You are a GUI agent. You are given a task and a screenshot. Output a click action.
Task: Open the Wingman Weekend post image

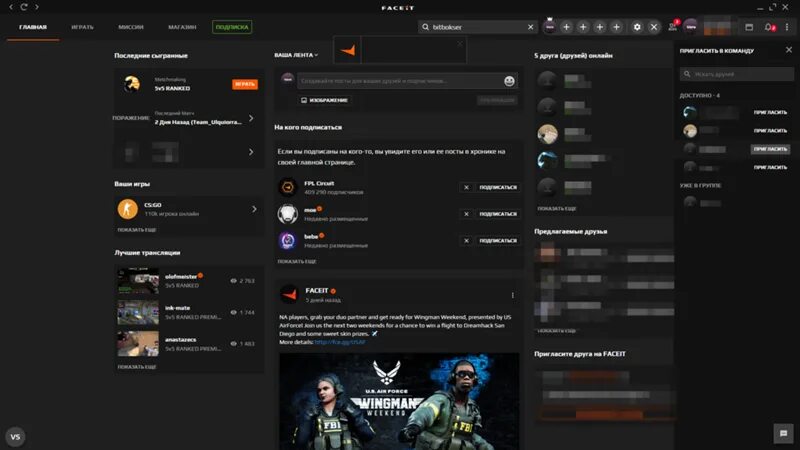(x=399, y=401)
